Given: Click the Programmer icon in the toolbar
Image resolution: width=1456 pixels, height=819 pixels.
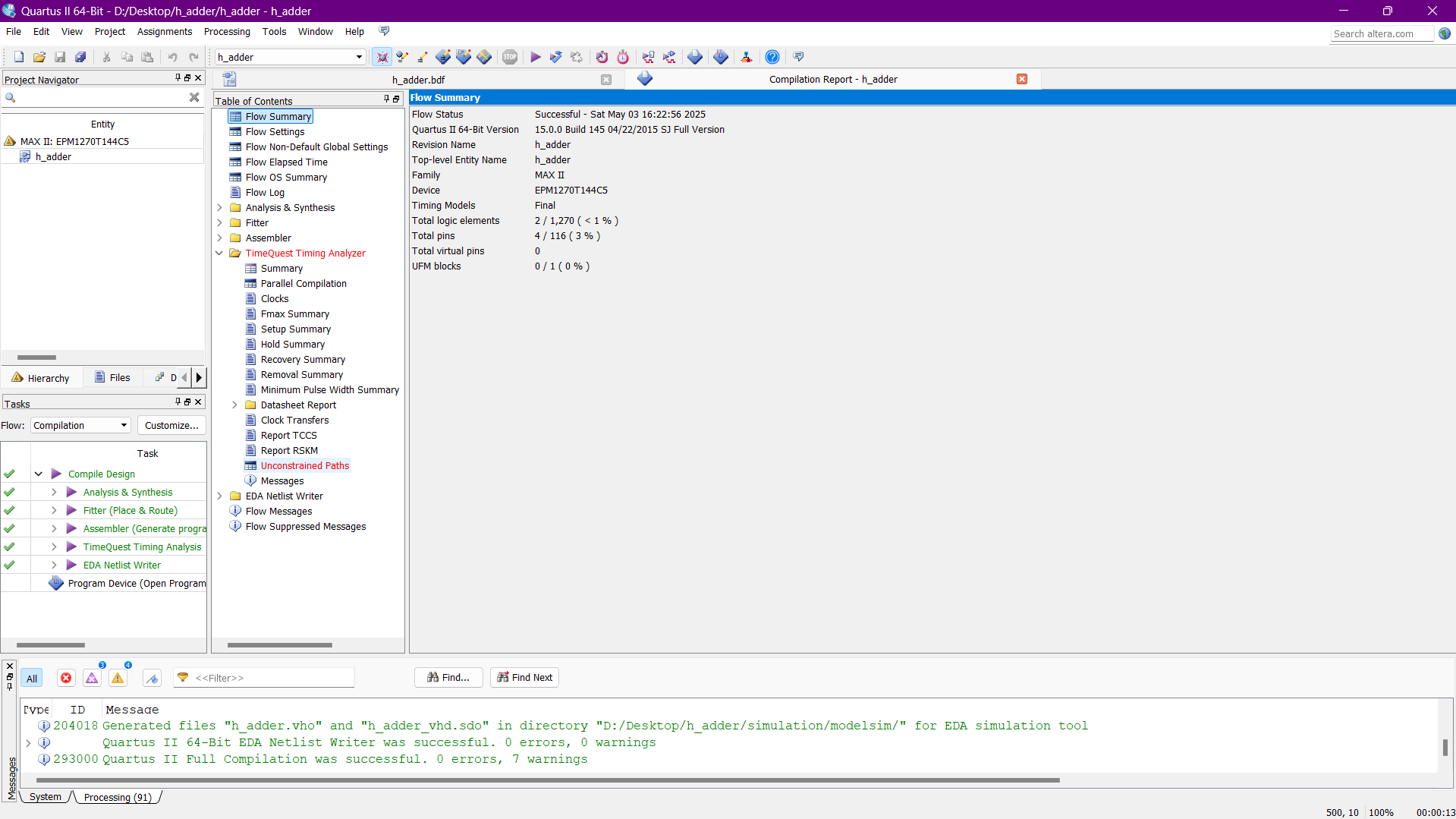Looking at the screenshot, I should (721, 57).
